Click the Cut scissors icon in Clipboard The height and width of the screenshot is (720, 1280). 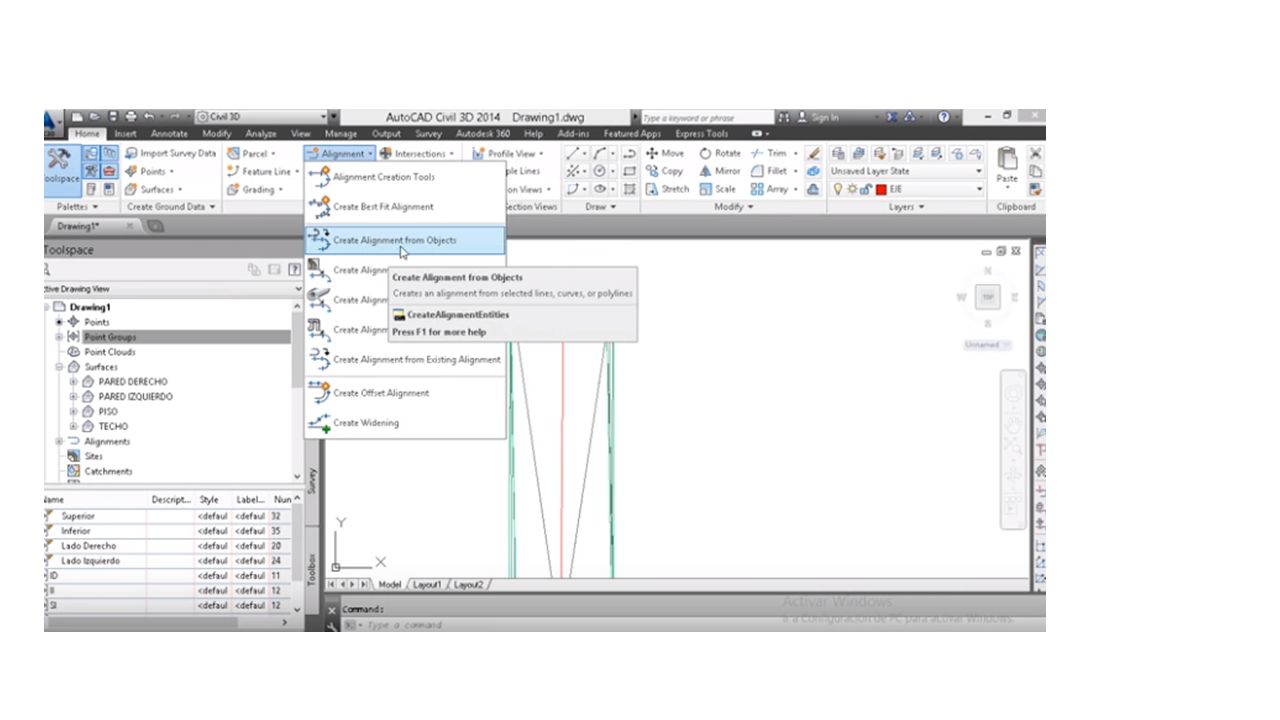(x=1036, y=153)
